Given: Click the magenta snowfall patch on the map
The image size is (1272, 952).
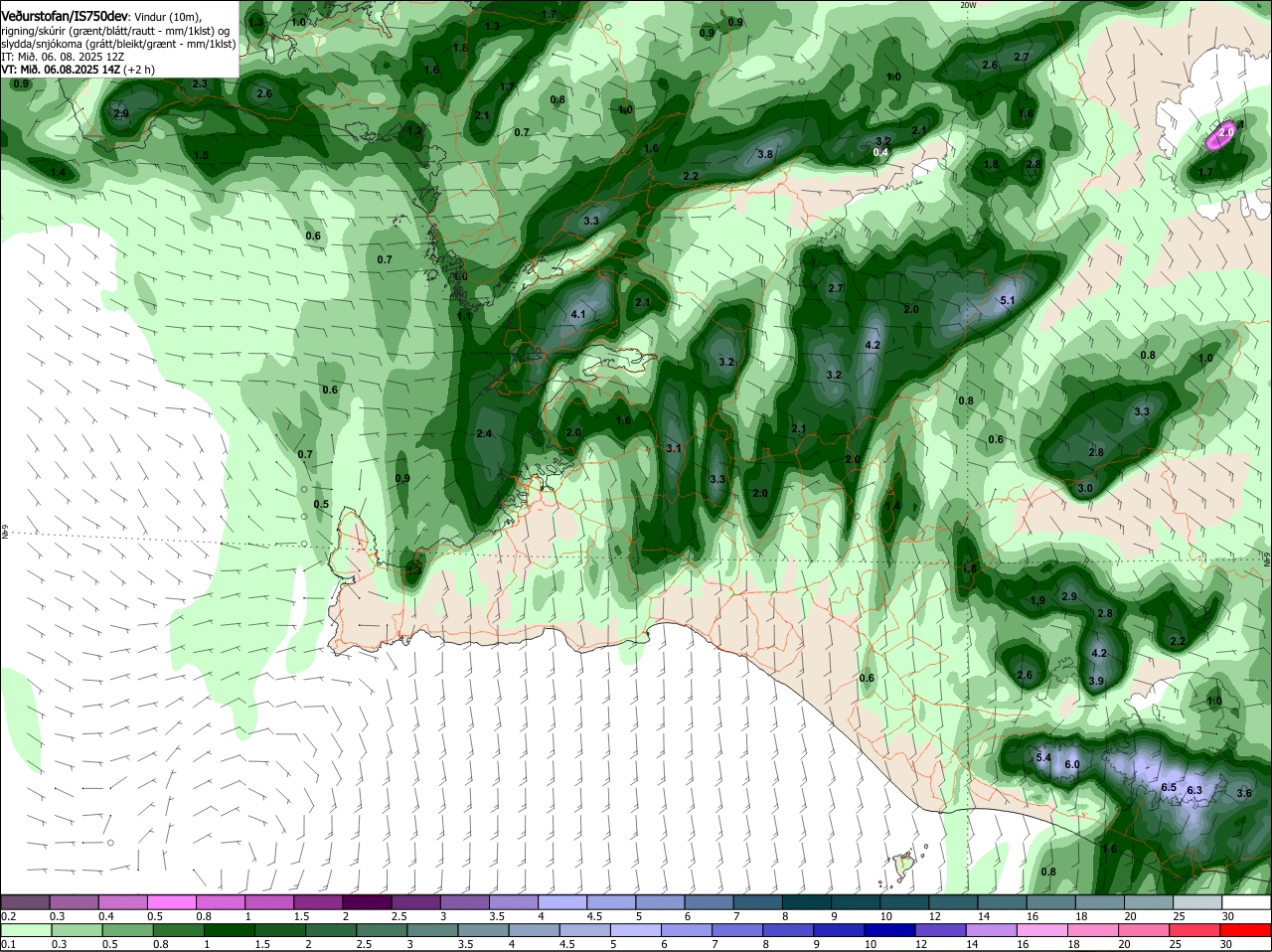Looking at the screenshot, I should (1223, 135).
